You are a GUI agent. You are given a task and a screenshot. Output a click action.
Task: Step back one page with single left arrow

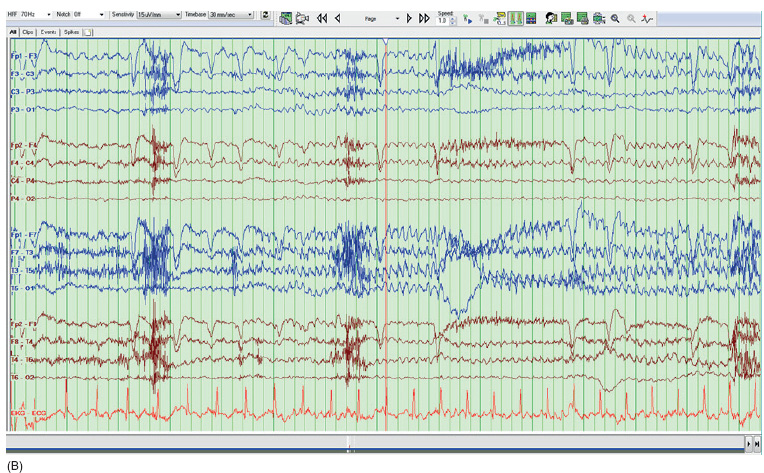point(337,18)
